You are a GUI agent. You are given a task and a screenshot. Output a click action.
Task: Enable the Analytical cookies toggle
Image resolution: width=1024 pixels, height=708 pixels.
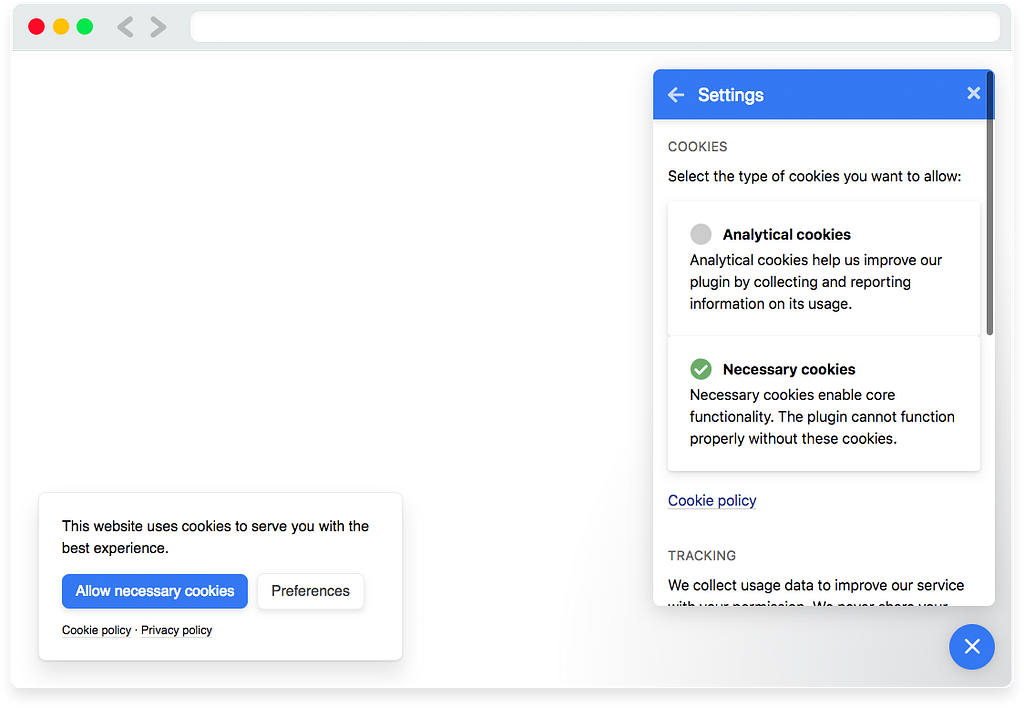tap(701, 234)
